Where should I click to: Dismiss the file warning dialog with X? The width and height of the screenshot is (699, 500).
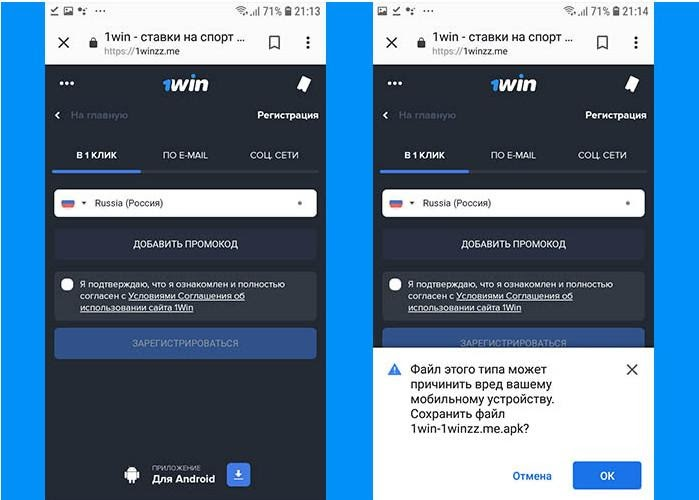coord(632,369)
